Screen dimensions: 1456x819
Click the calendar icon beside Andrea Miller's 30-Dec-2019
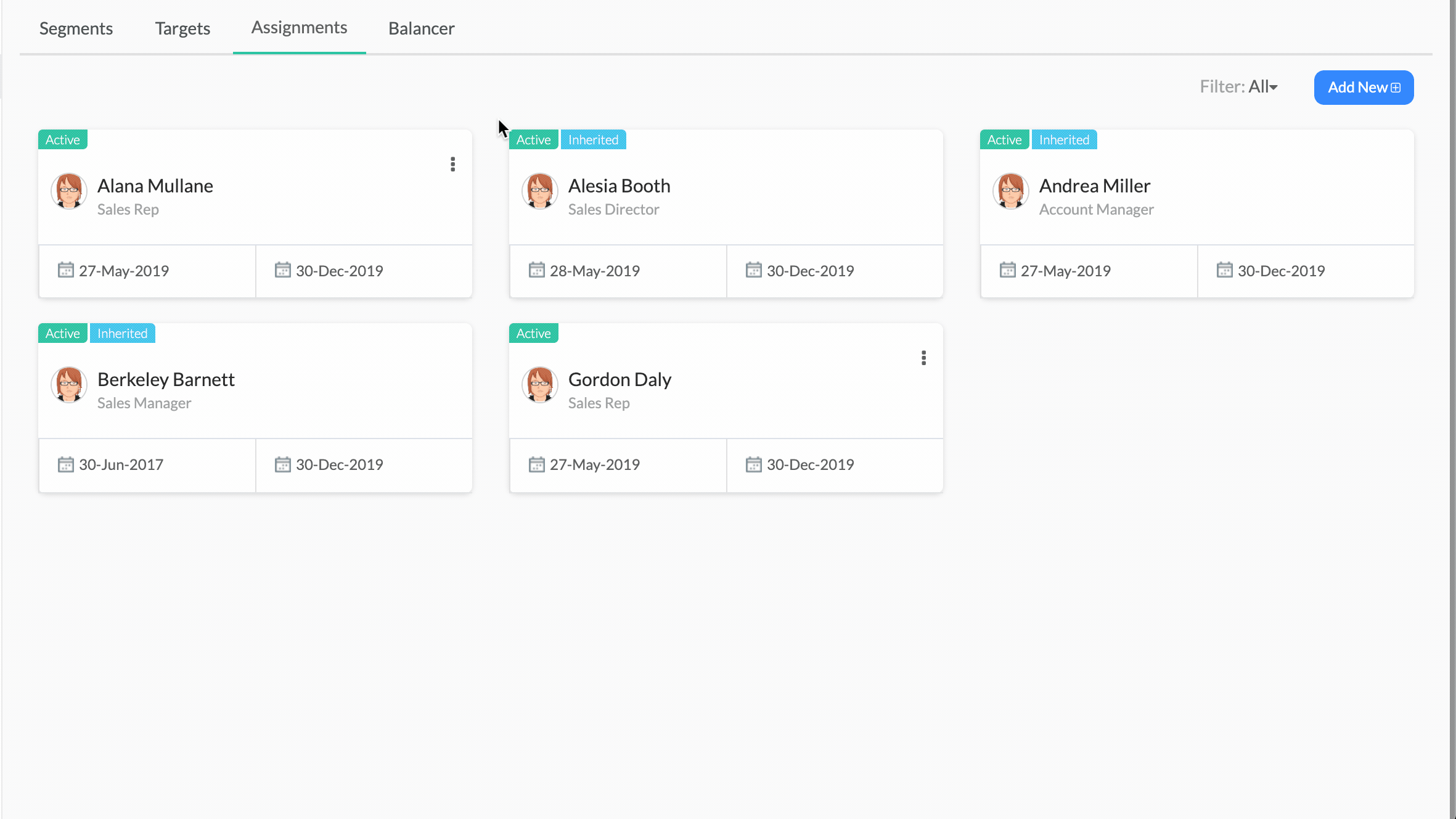(x=1225, y=270)
